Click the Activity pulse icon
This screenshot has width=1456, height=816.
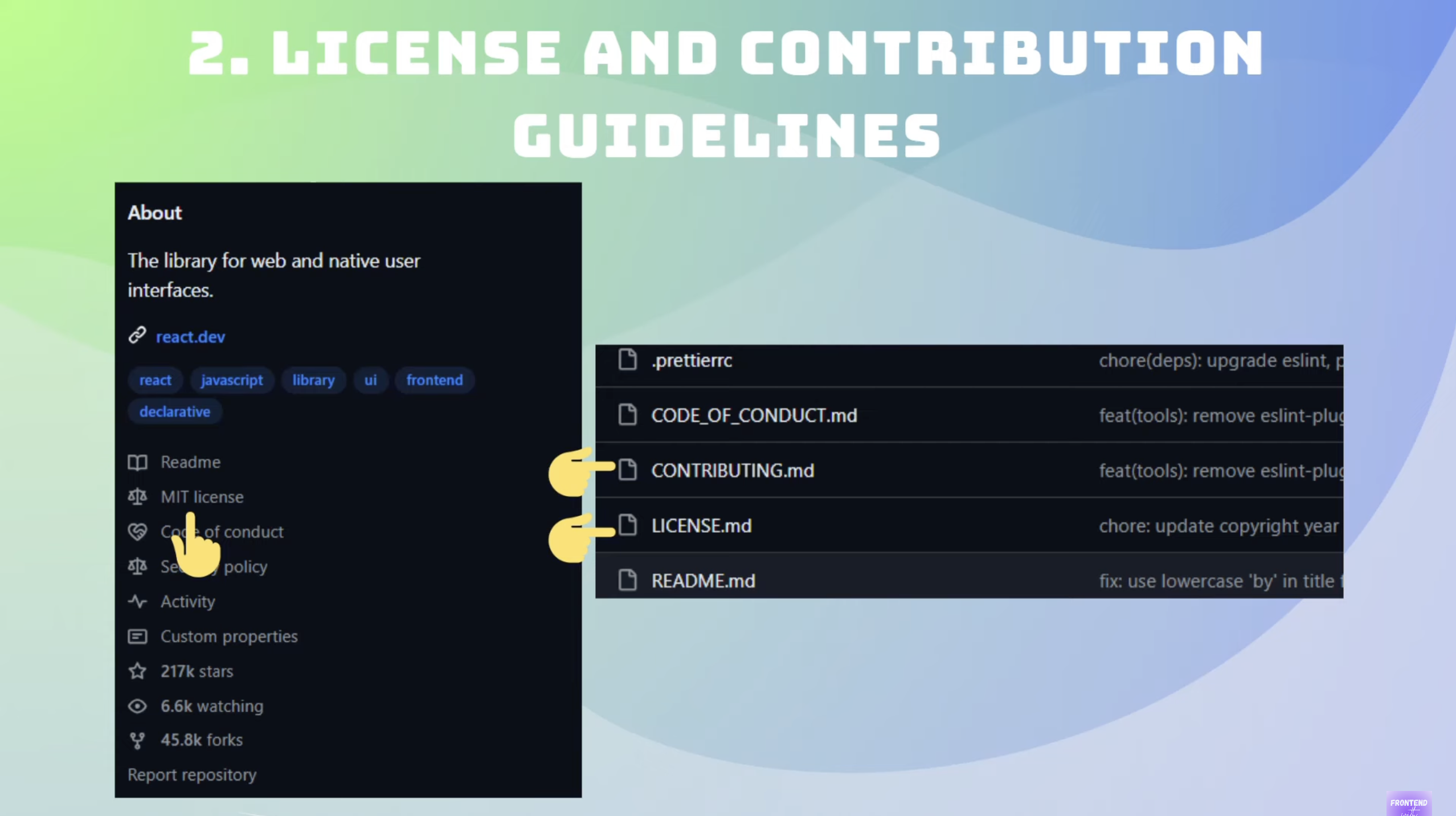coord(138,601)
